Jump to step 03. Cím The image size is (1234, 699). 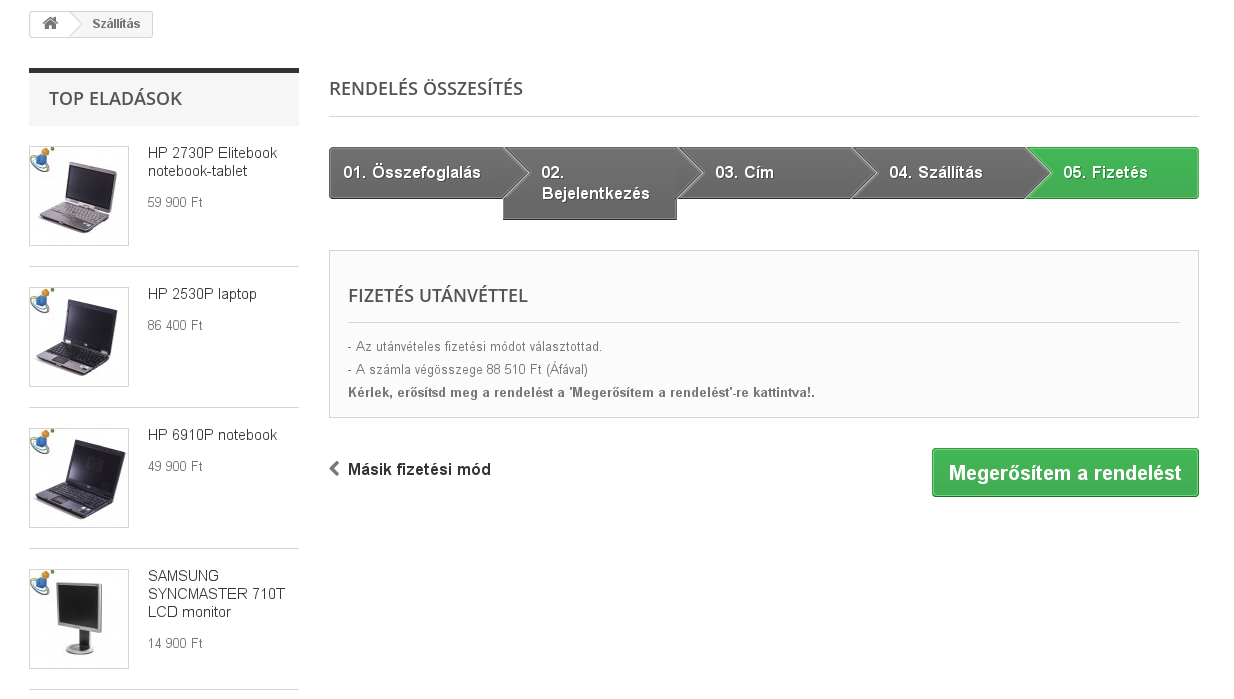[744, 173]
